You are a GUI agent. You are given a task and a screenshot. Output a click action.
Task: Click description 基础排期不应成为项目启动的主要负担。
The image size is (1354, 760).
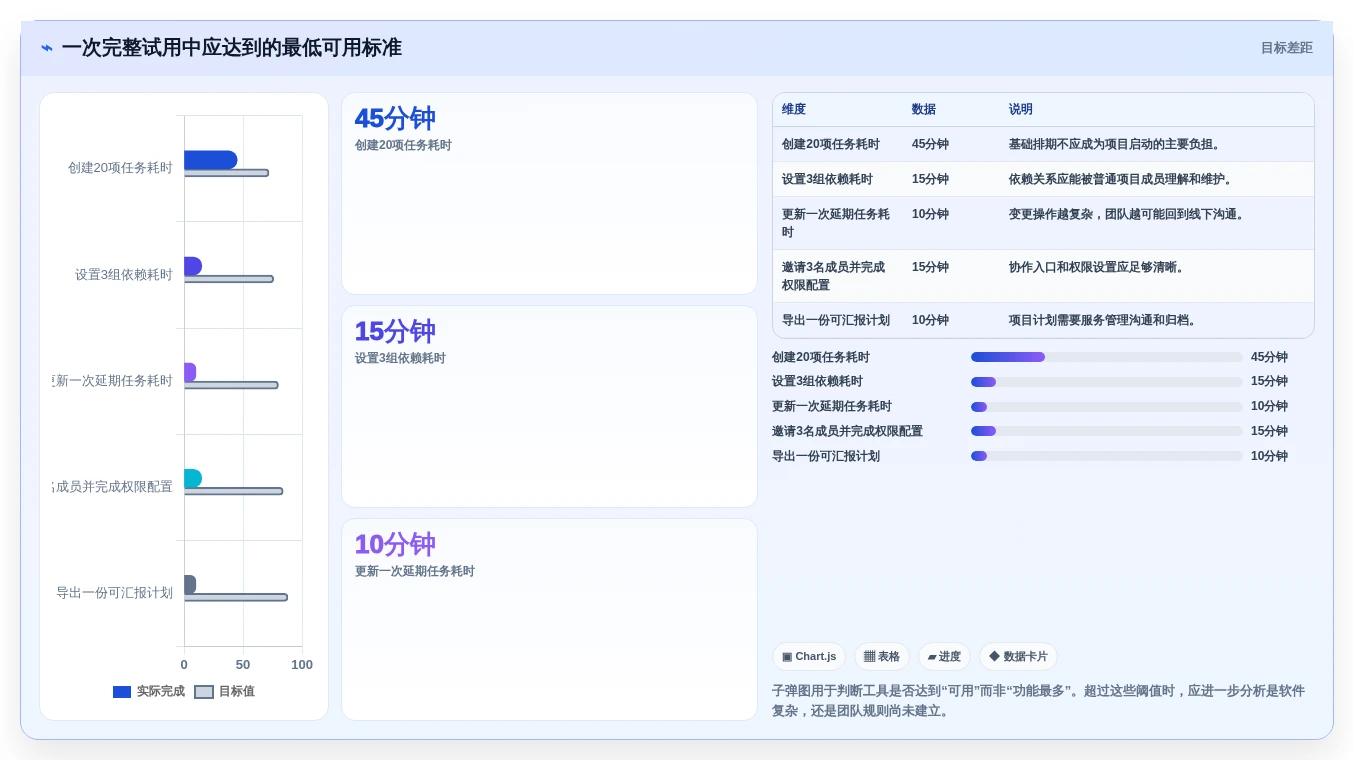click(1116, 144)
